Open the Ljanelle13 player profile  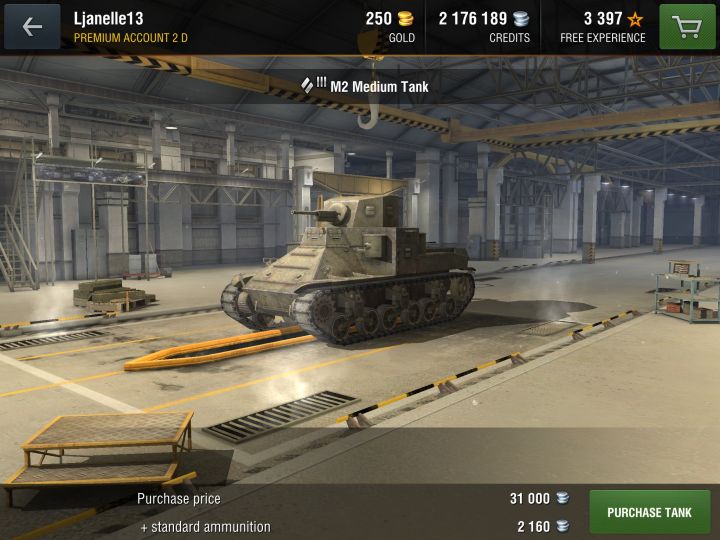pyautogui.click(x=109, y=19)
